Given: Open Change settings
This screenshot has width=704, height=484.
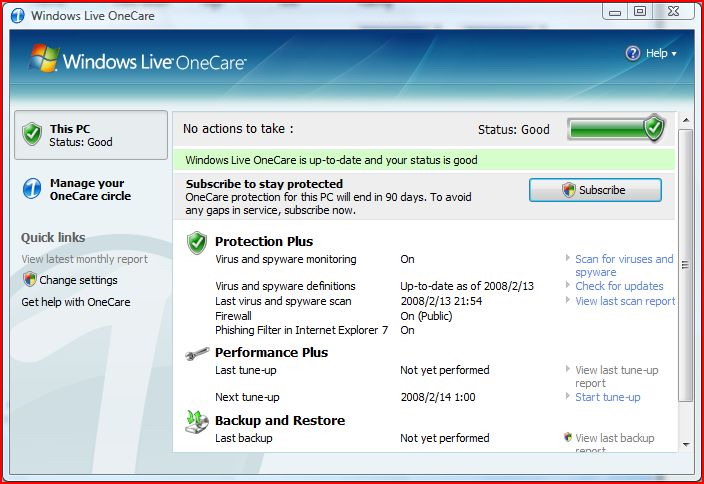Looking at the screenshot, I should click(x=78, y=280).
